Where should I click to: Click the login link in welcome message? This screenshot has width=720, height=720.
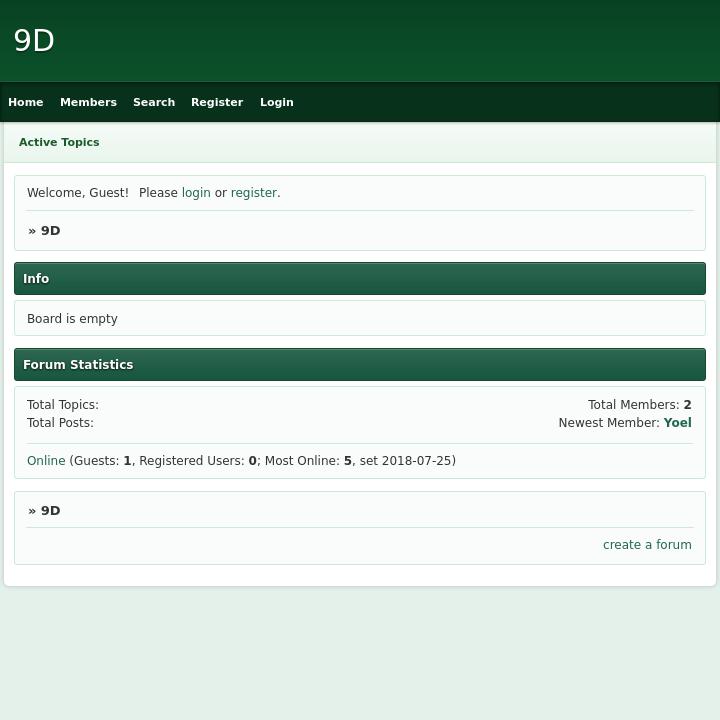coord(196,193)
